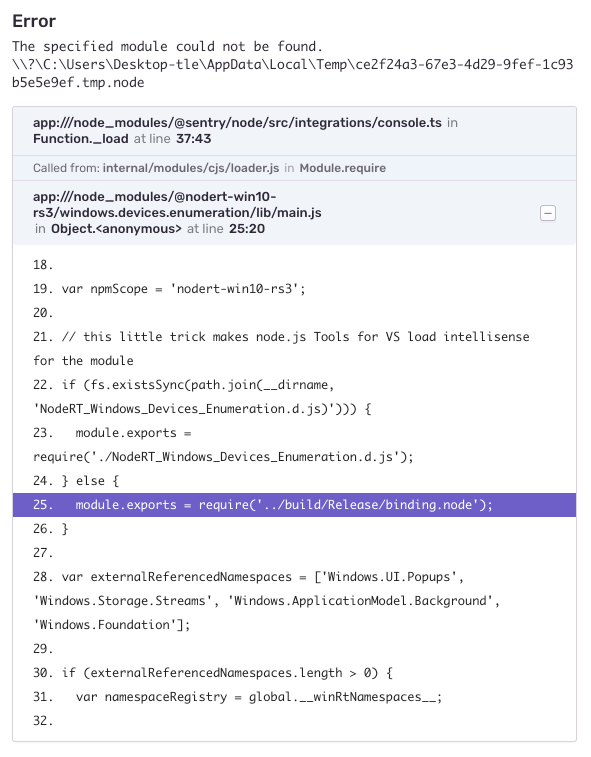
Task: Click 'Called from: internal/modules/cjs/loader.js' row
Action: click(x=295, y=168)
